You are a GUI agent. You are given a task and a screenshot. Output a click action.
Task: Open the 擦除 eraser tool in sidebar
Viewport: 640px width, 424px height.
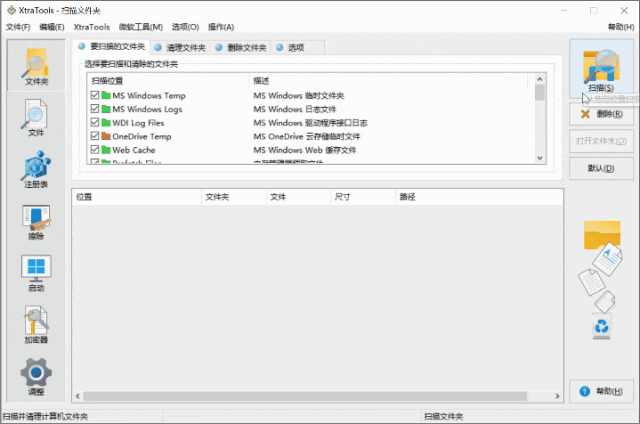coord(36,222)
